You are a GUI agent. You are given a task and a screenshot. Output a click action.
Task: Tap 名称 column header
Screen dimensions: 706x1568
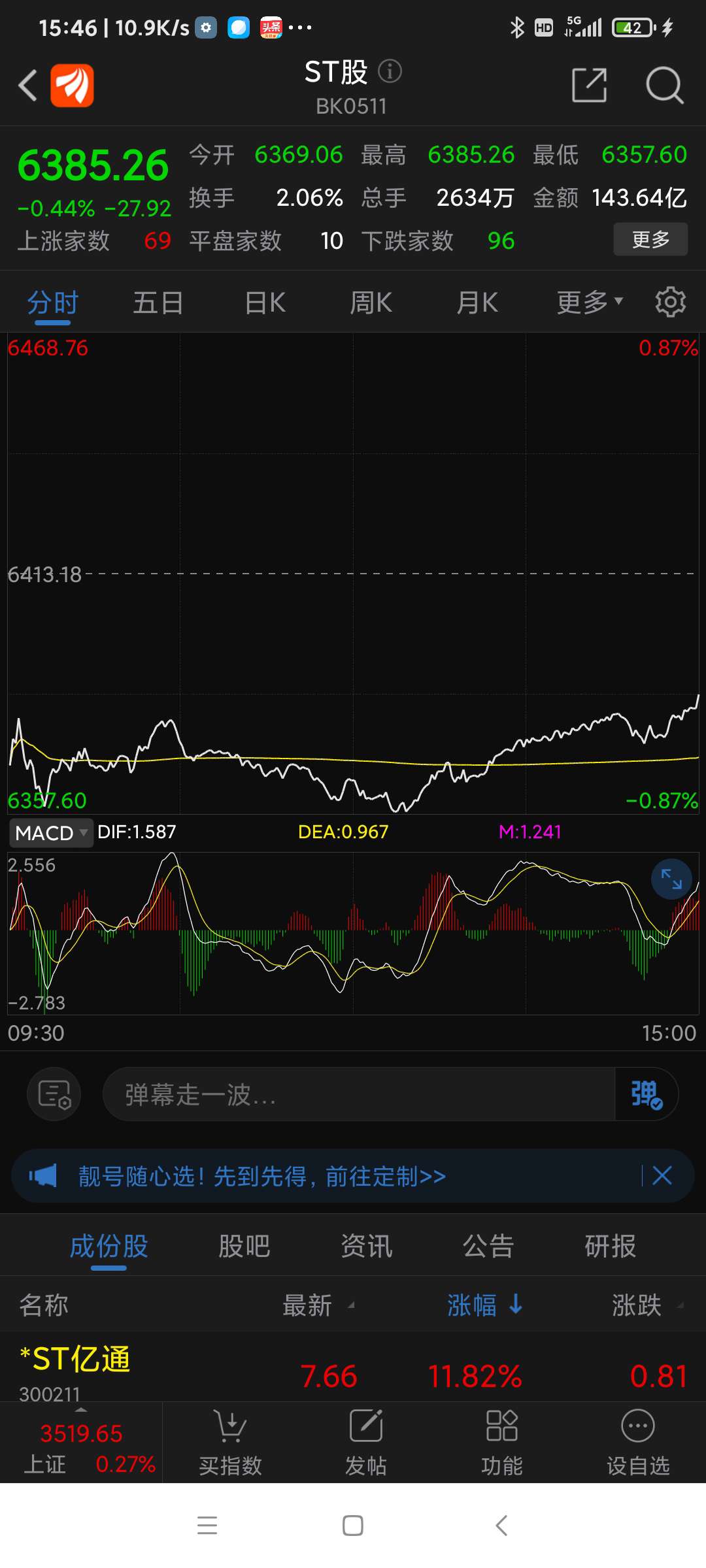[44, 1305]
